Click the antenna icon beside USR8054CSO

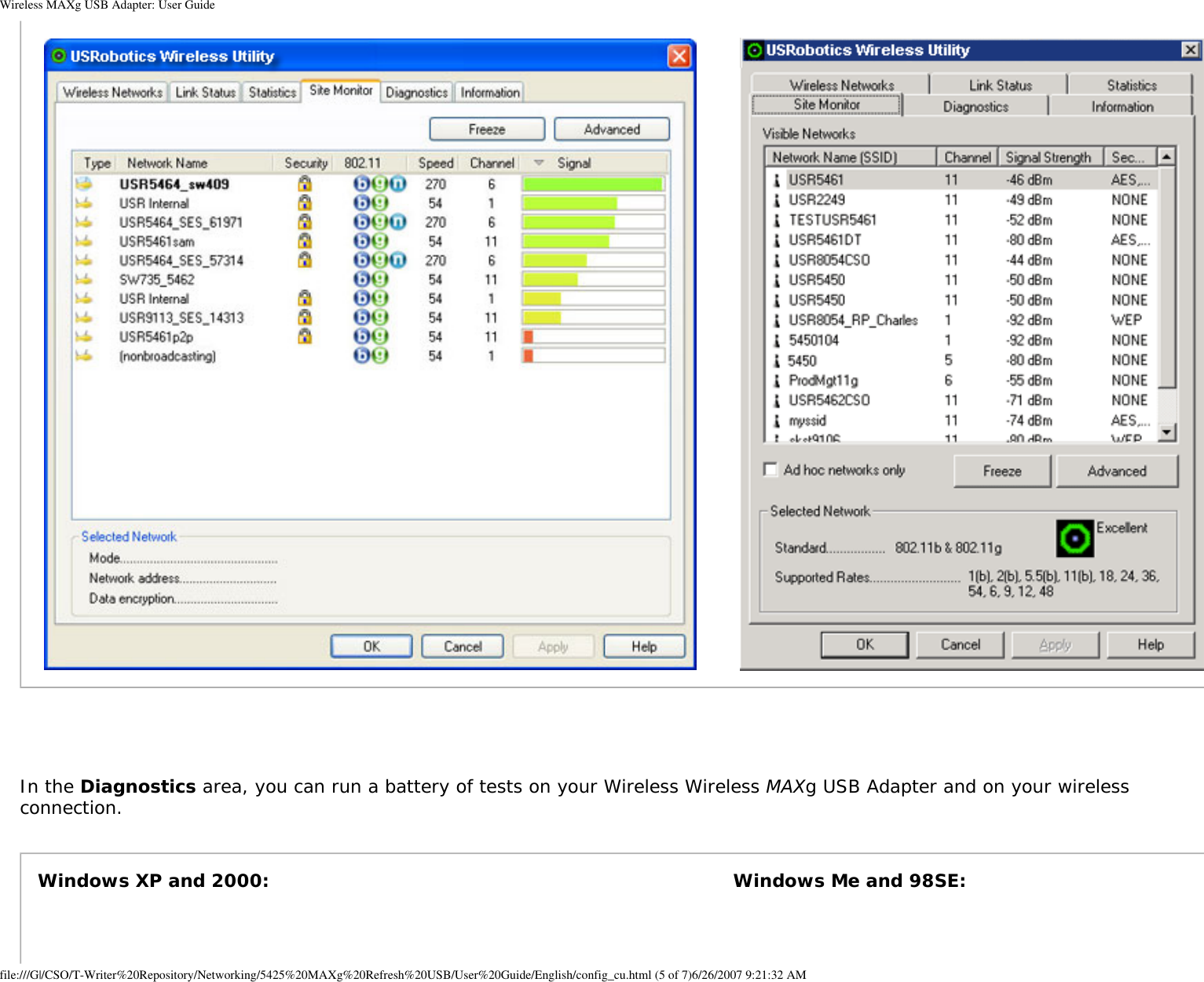pos(777,260)
